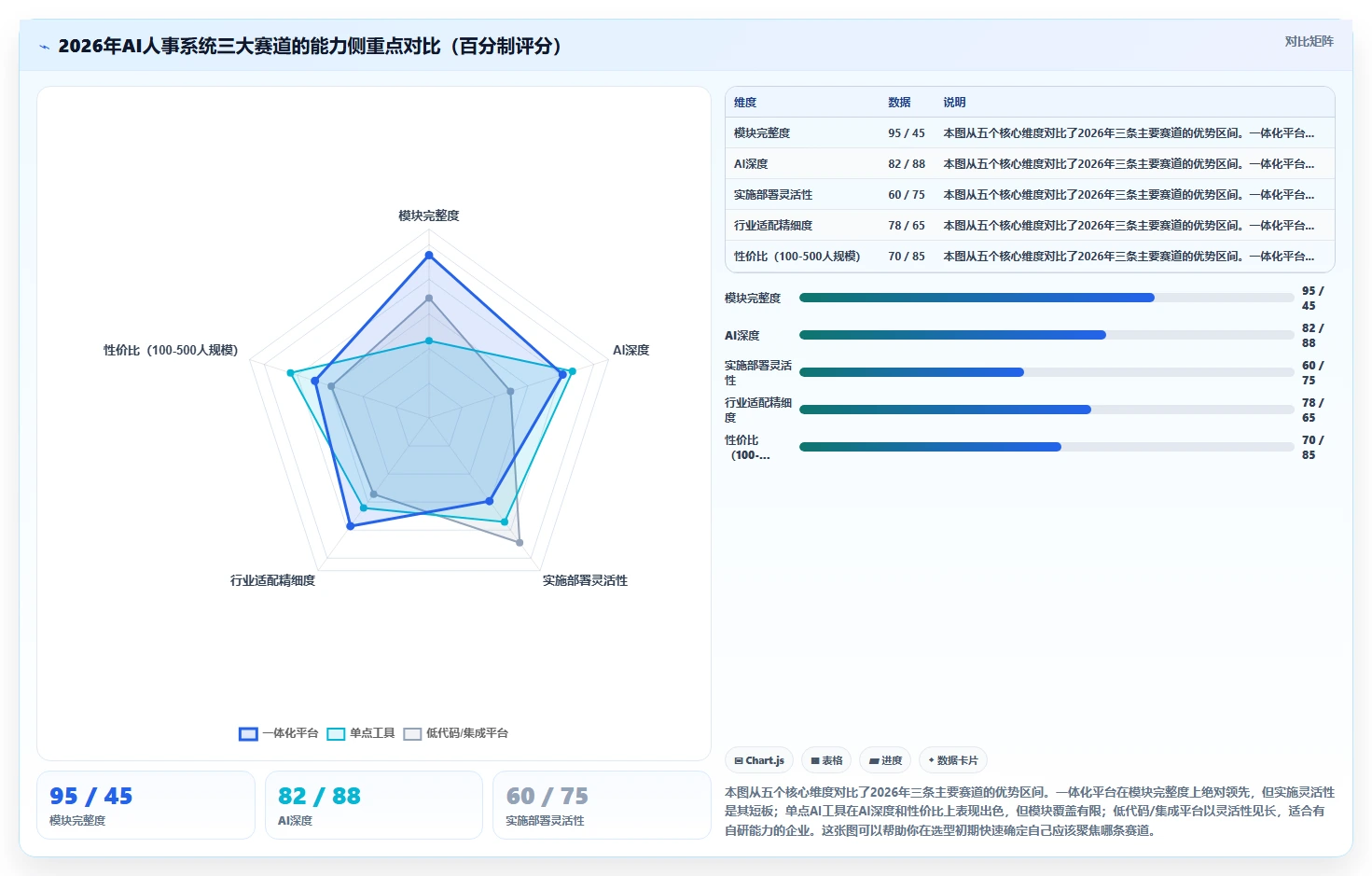Select the 实施部署灵活性 table row label

click(x=773, y=195)
